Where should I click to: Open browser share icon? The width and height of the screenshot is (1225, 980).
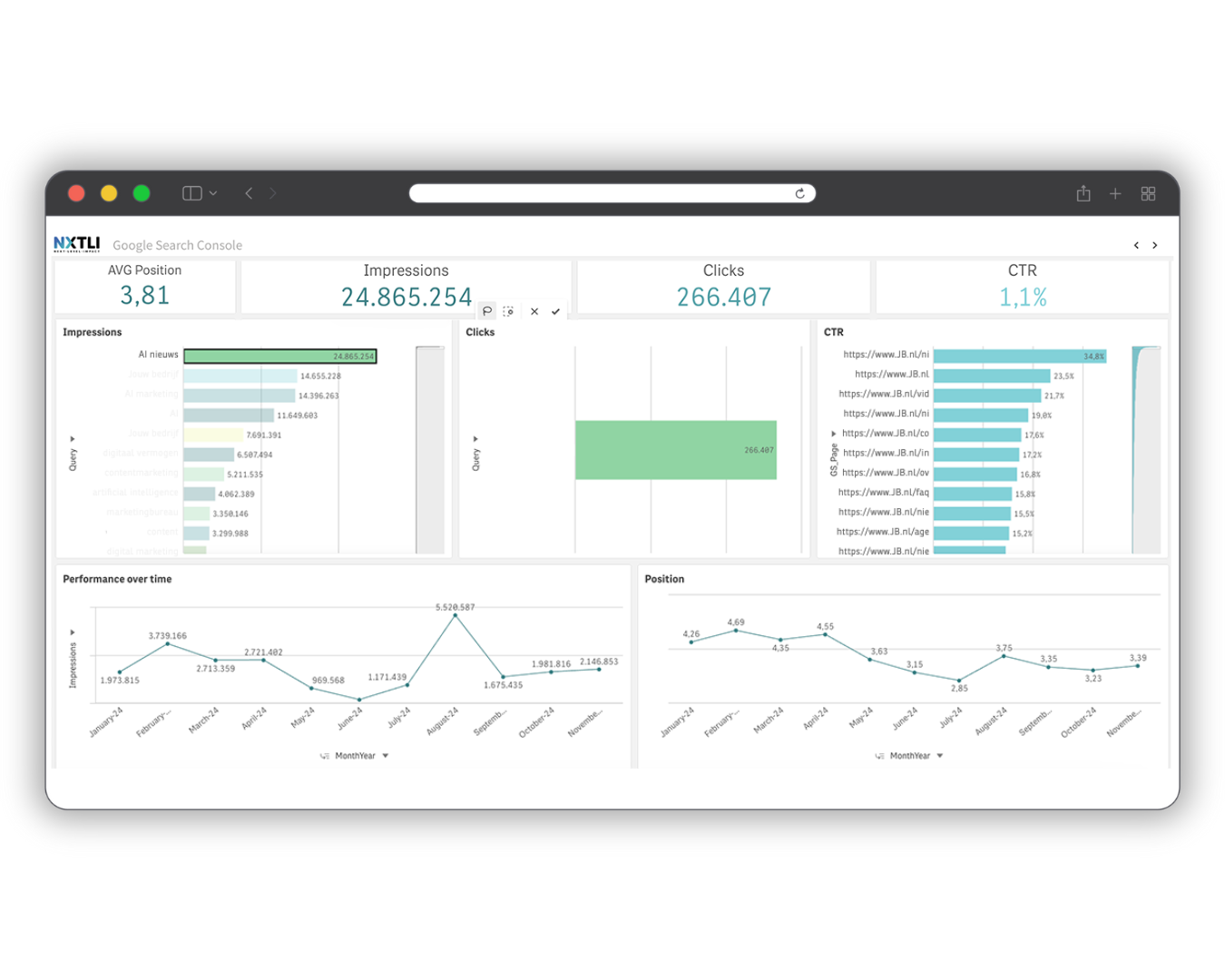coord(1083,193)
